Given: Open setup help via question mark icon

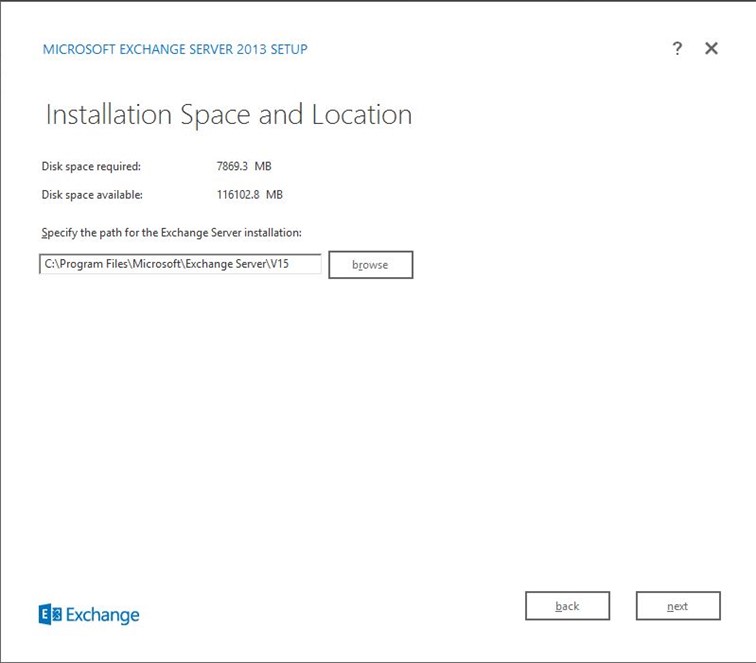Looking at the screenshot, I should click(x=677, y=48).
